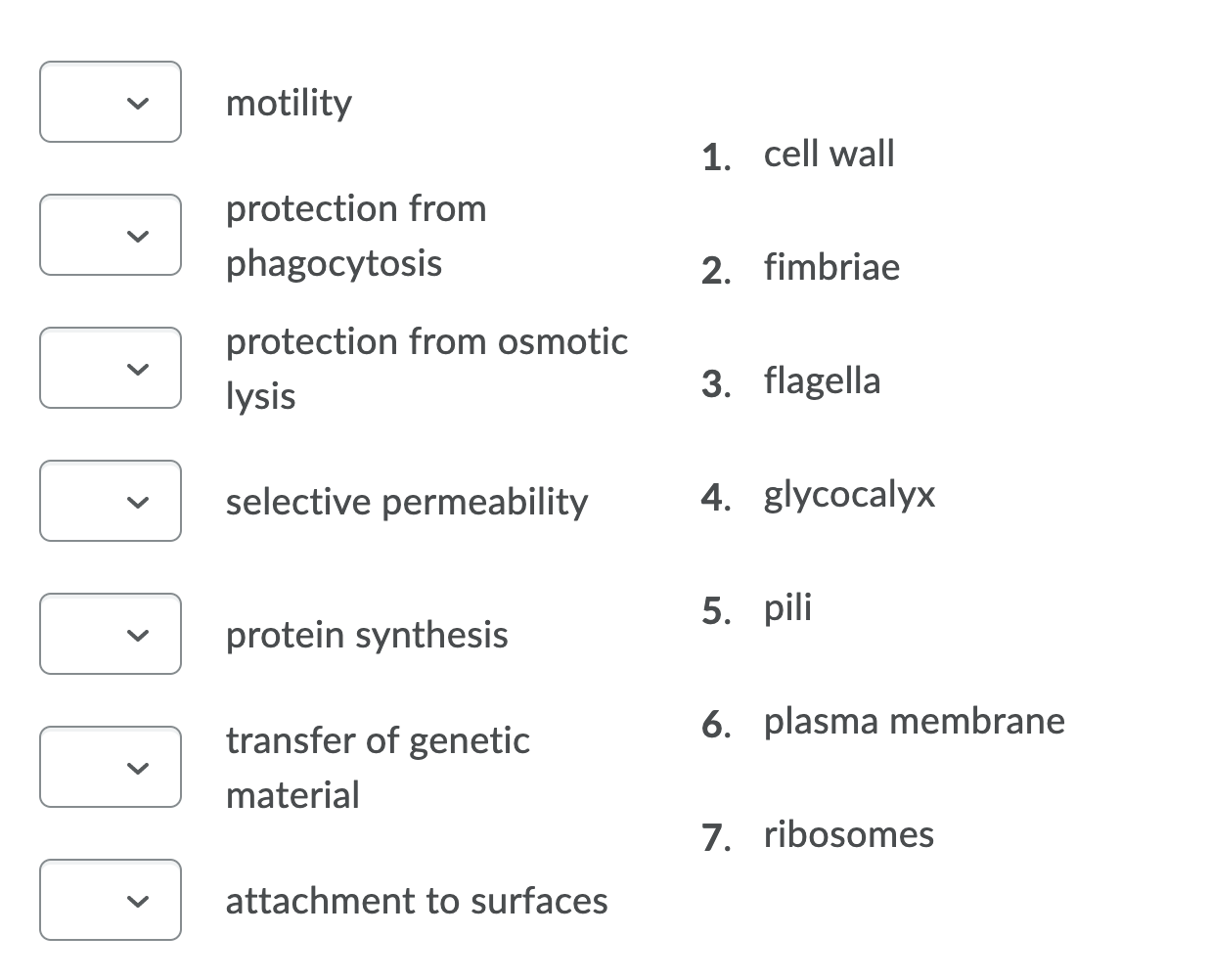This screenshot has height=980, width=1211.
Task: Expand the protection from phagocytosis dropdown
Action: [x=111, y=235]
